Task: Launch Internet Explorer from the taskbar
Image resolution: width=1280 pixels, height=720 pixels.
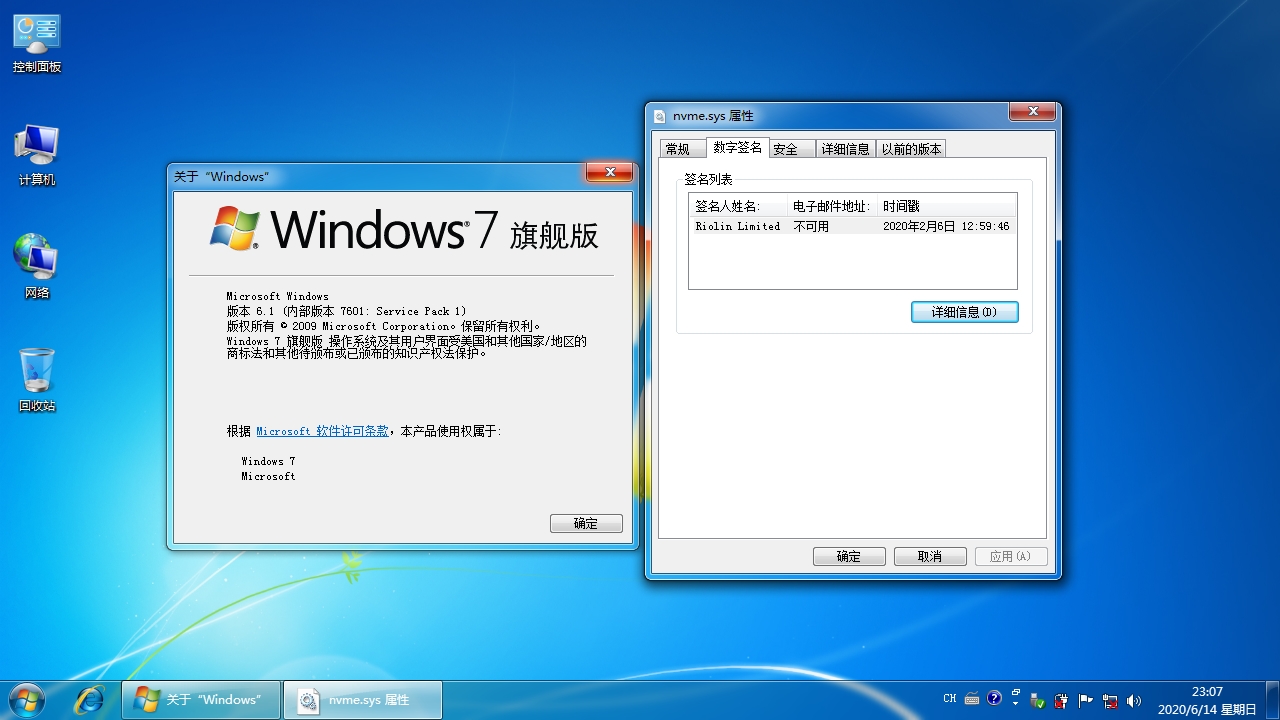Action: [x=90, y=699]
